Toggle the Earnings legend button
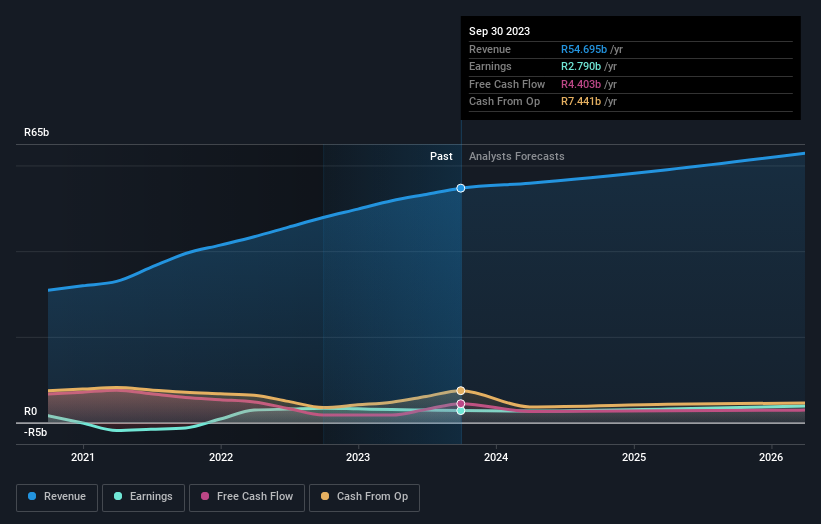The width and height of the screenshot is (821, 524). tap(143, 497)
